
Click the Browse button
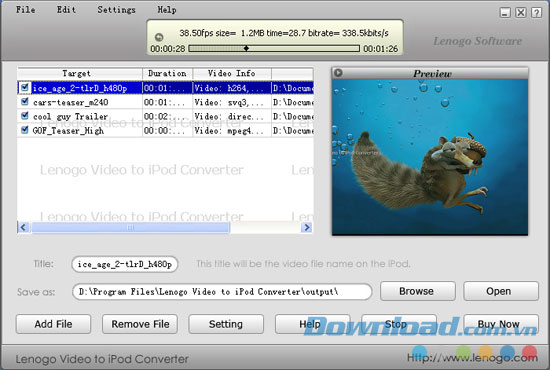[x=418, y=291]
